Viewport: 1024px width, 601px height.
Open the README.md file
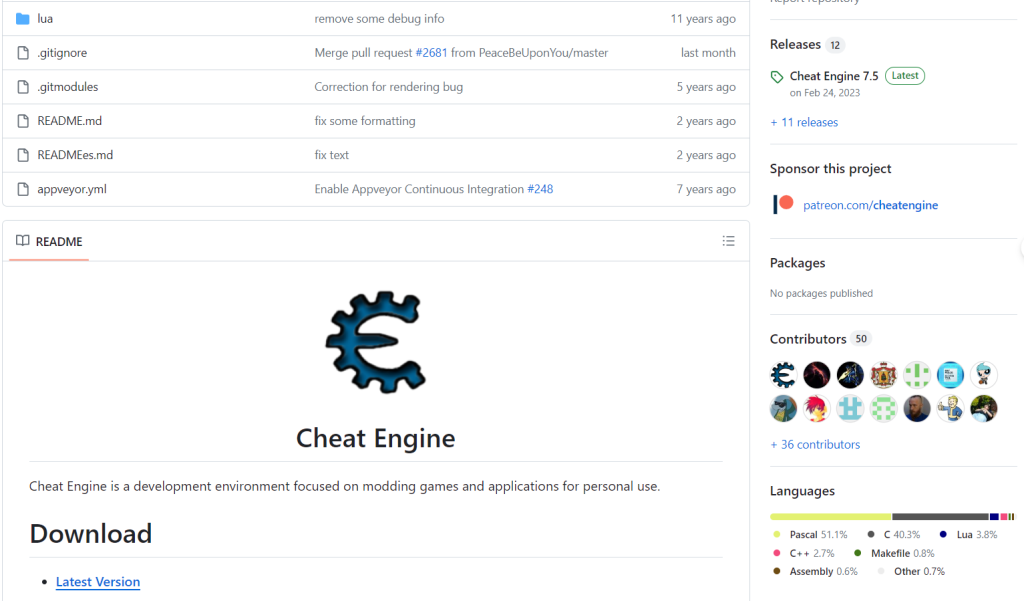pos(69,121)
